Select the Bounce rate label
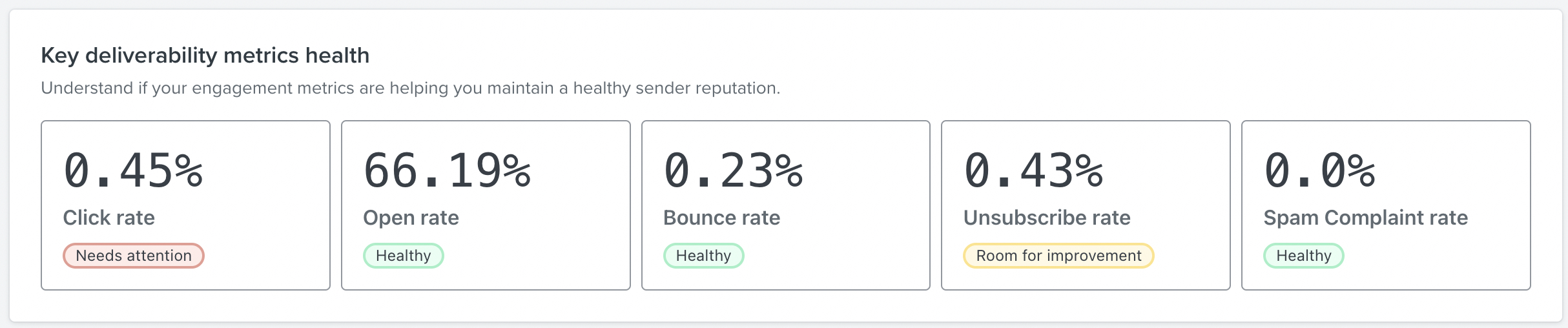Image resolution: width=1568 pixels, height=328 pixels. pos(721,218)
